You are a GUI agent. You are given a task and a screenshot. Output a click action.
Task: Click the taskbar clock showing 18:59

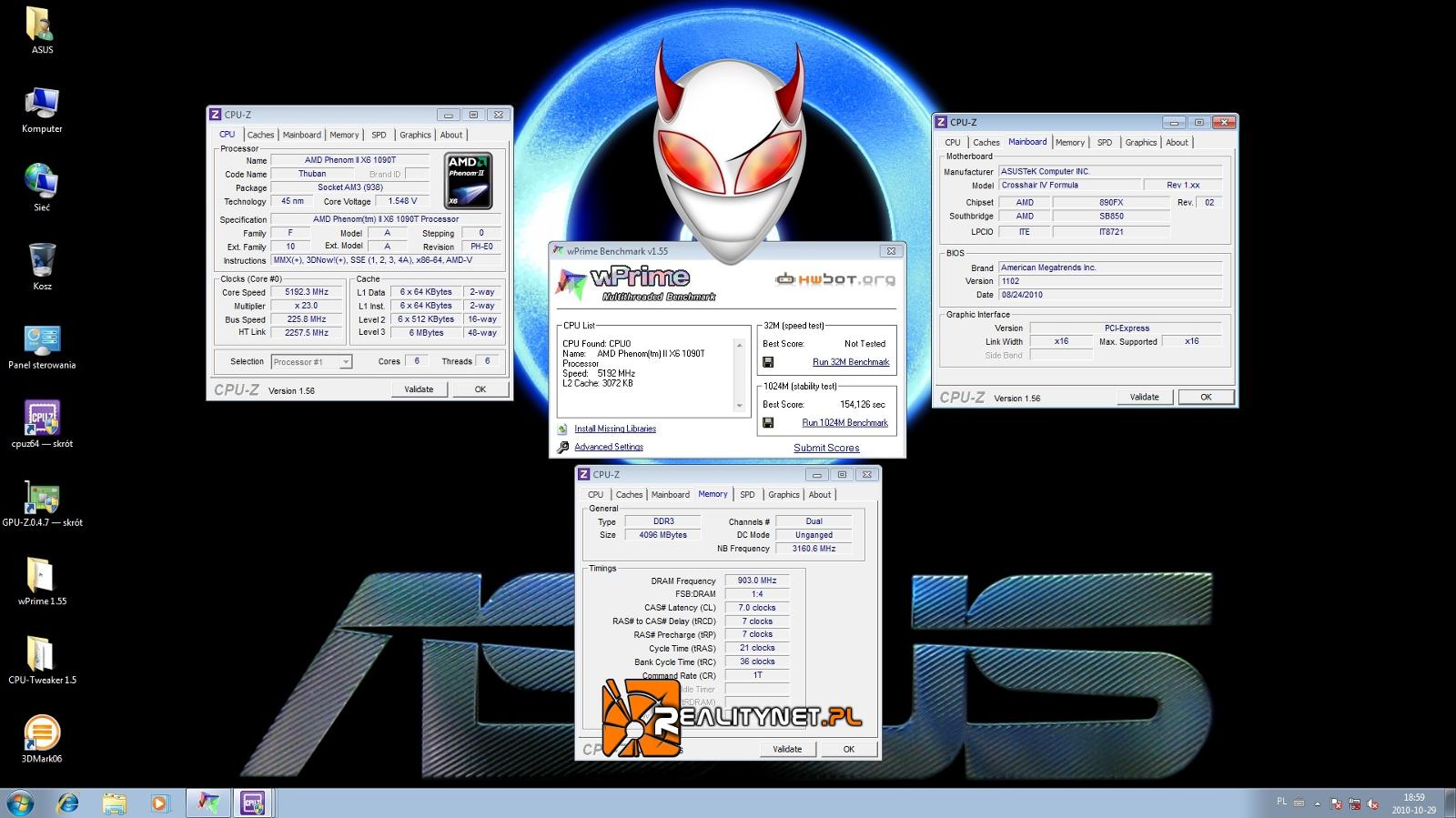point(1413,803)
